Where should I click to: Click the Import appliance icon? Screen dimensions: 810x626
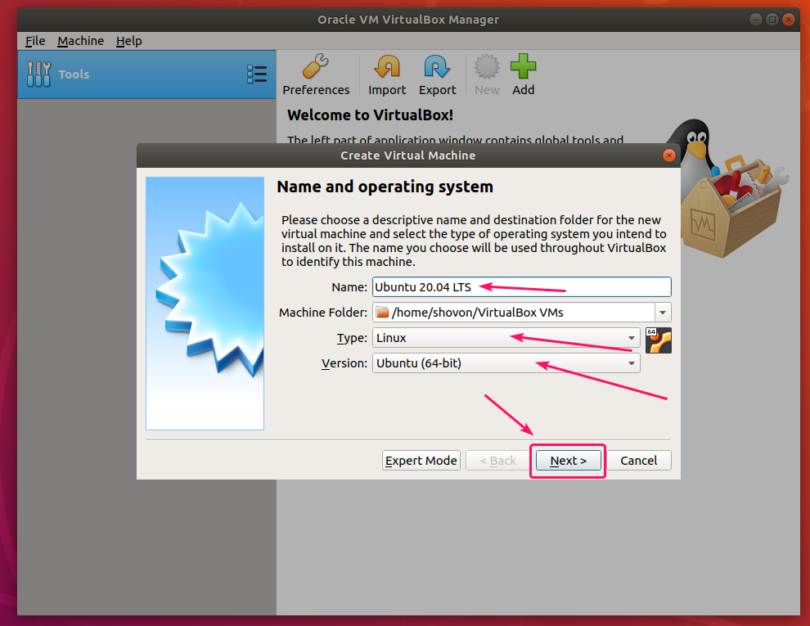pyautogui.click(x=387, y=67)
